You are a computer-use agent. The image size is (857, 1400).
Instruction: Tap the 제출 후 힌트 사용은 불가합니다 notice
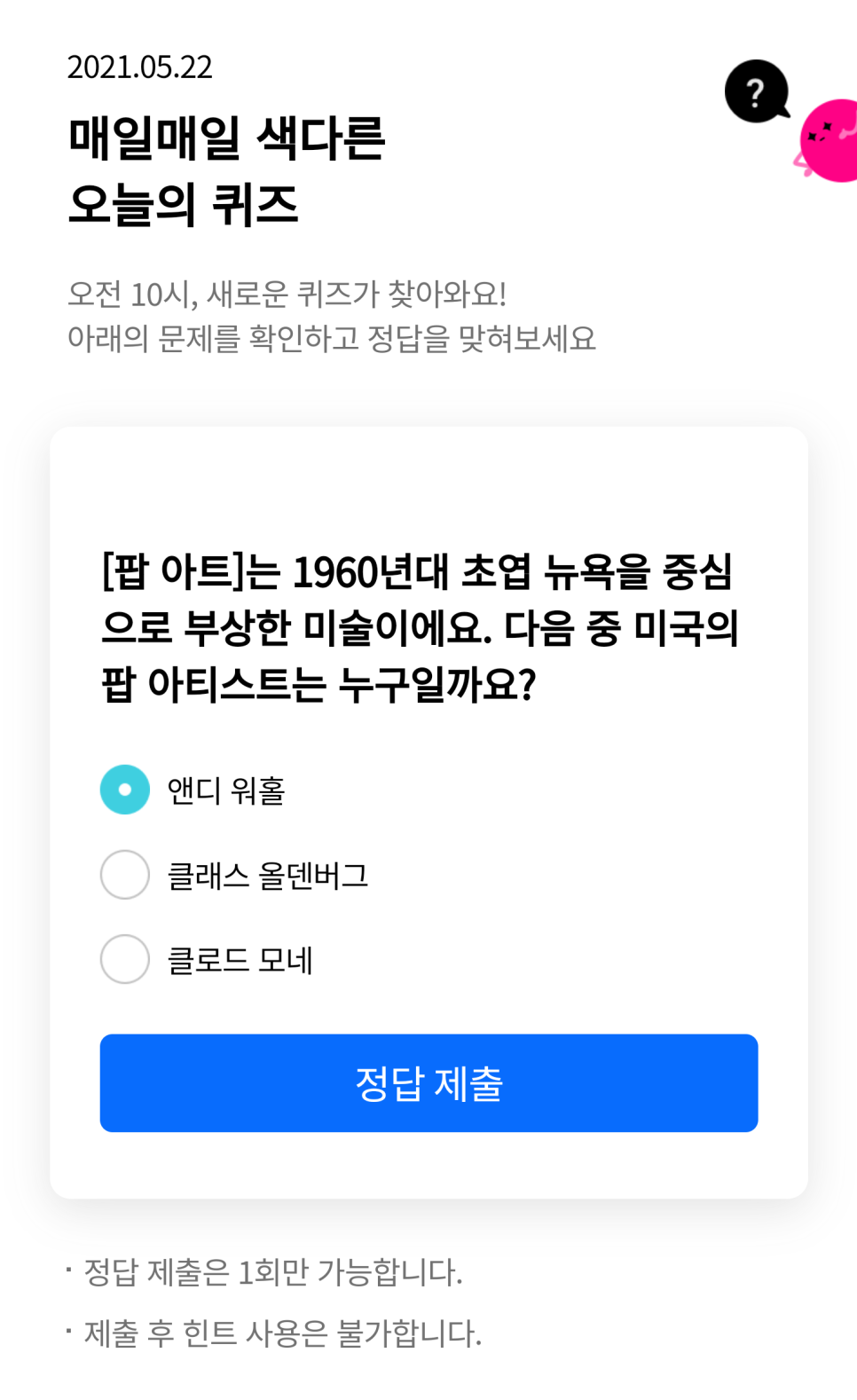pyautogui.click(x=282, y=1333)
